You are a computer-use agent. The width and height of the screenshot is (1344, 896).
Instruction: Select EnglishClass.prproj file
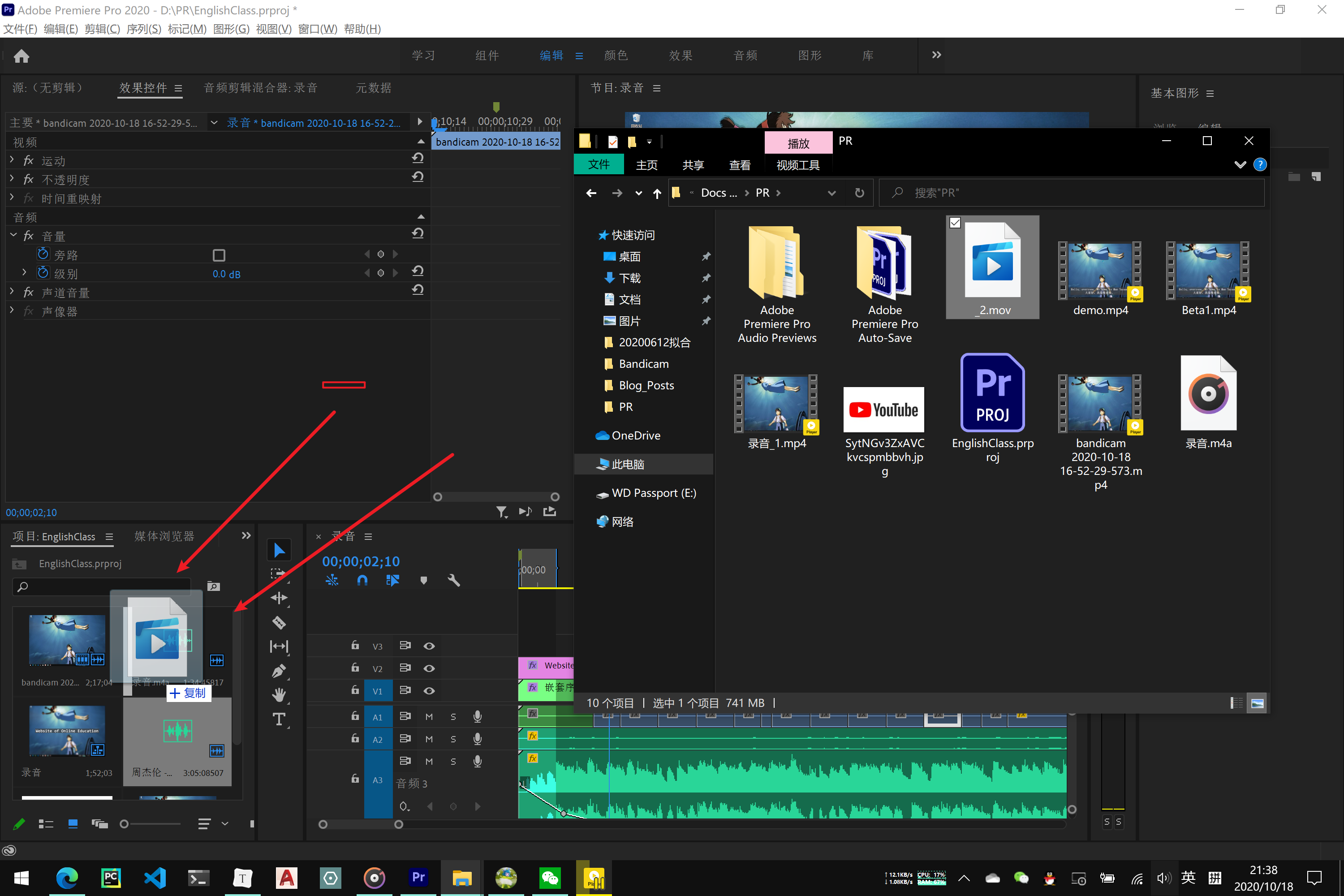click(x=993, y=409)
